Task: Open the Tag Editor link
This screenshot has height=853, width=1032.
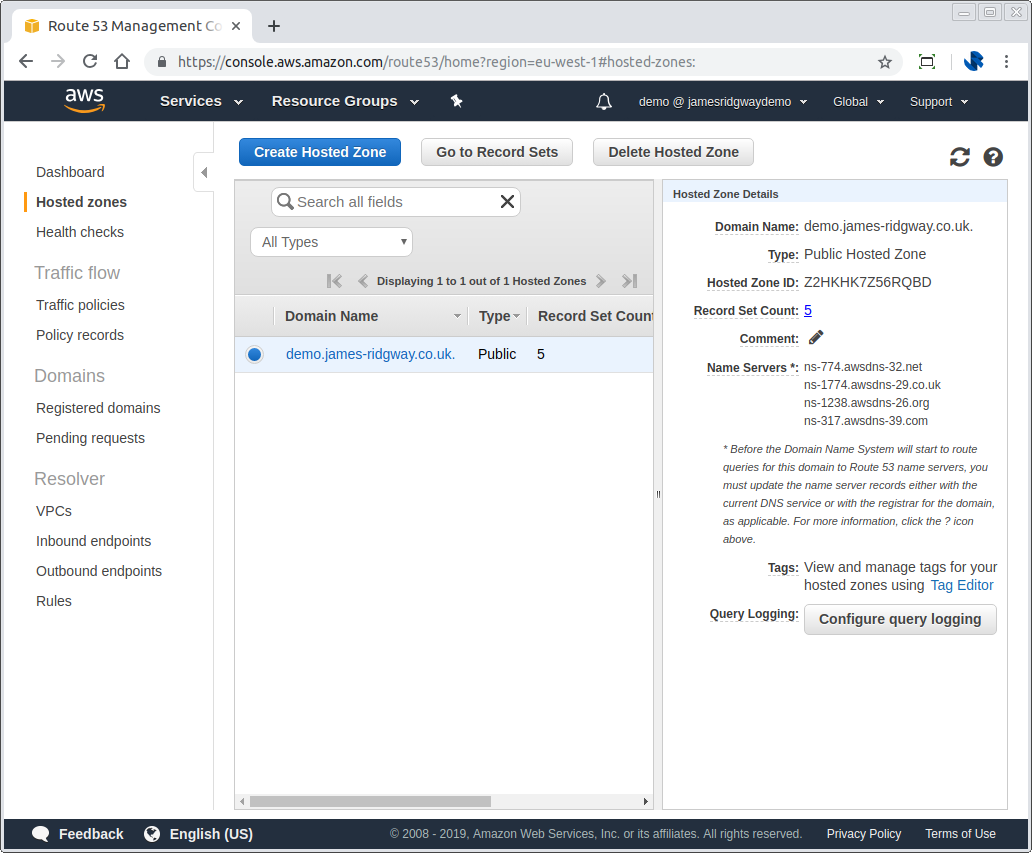Action: click(x=962, y=586)
